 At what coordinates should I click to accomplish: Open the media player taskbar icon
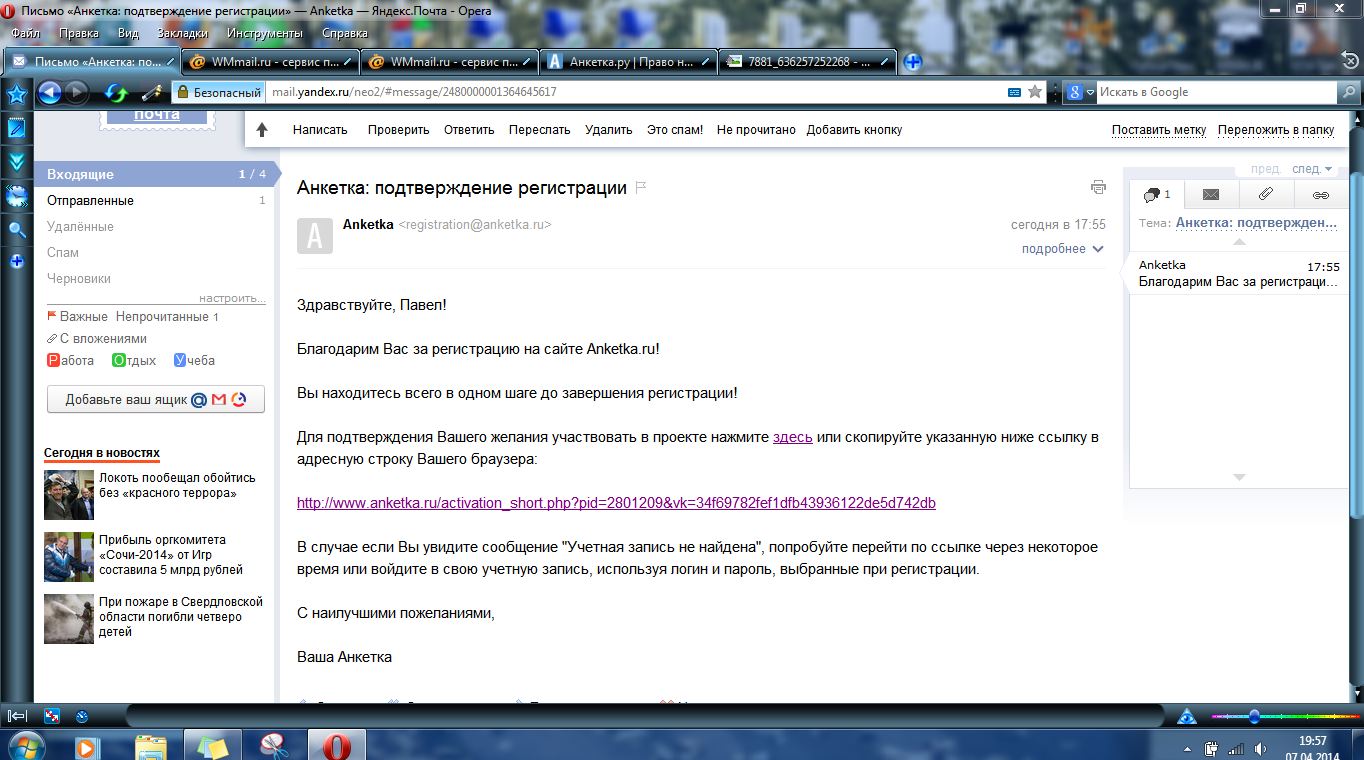click(x=86, y=746)
